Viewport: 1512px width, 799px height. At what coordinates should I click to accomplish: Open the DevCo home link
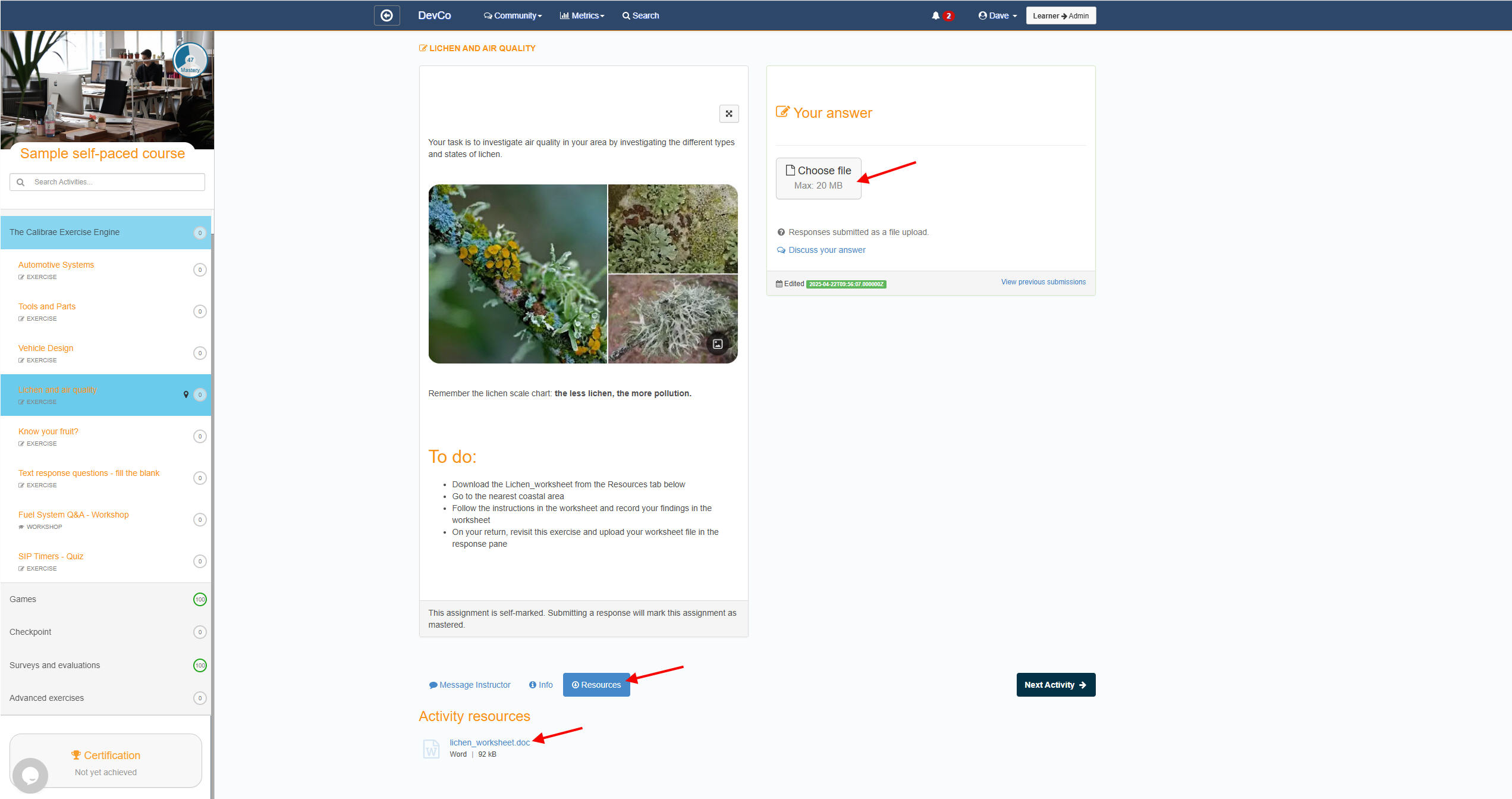point(435,15)
